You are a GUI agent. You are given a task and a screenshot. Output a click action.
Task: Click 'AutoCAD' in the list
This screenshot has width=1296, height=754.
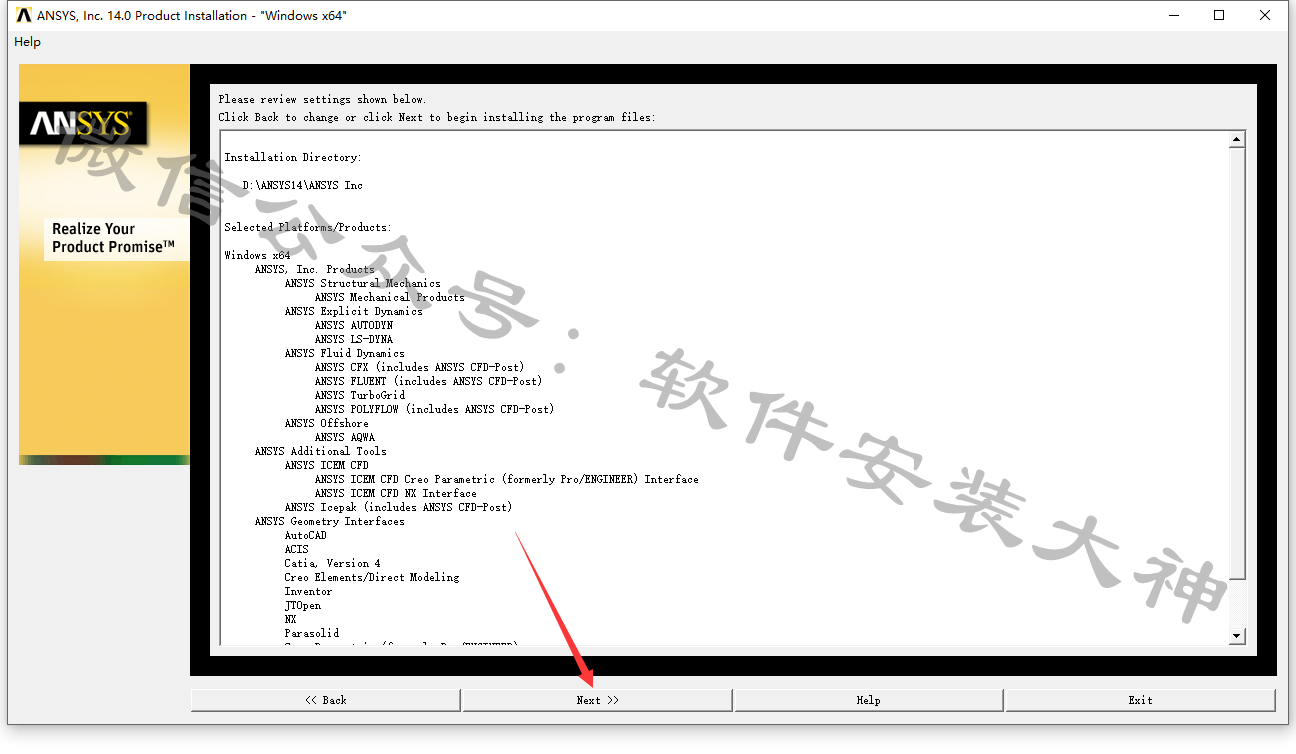(305, 535)
